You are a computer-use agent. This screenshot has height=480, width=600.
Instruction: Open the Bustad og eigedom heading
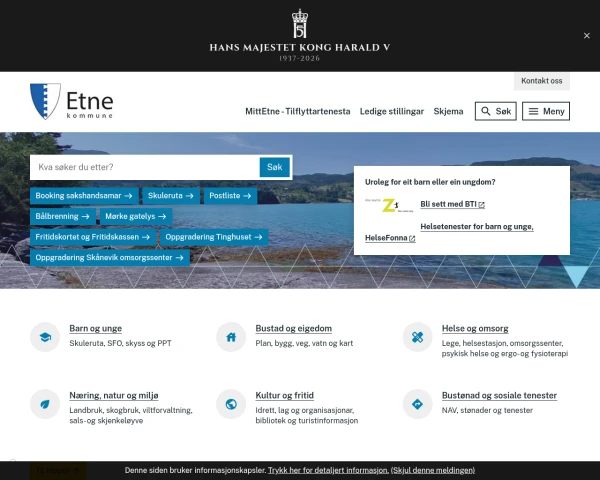(293, 328)
